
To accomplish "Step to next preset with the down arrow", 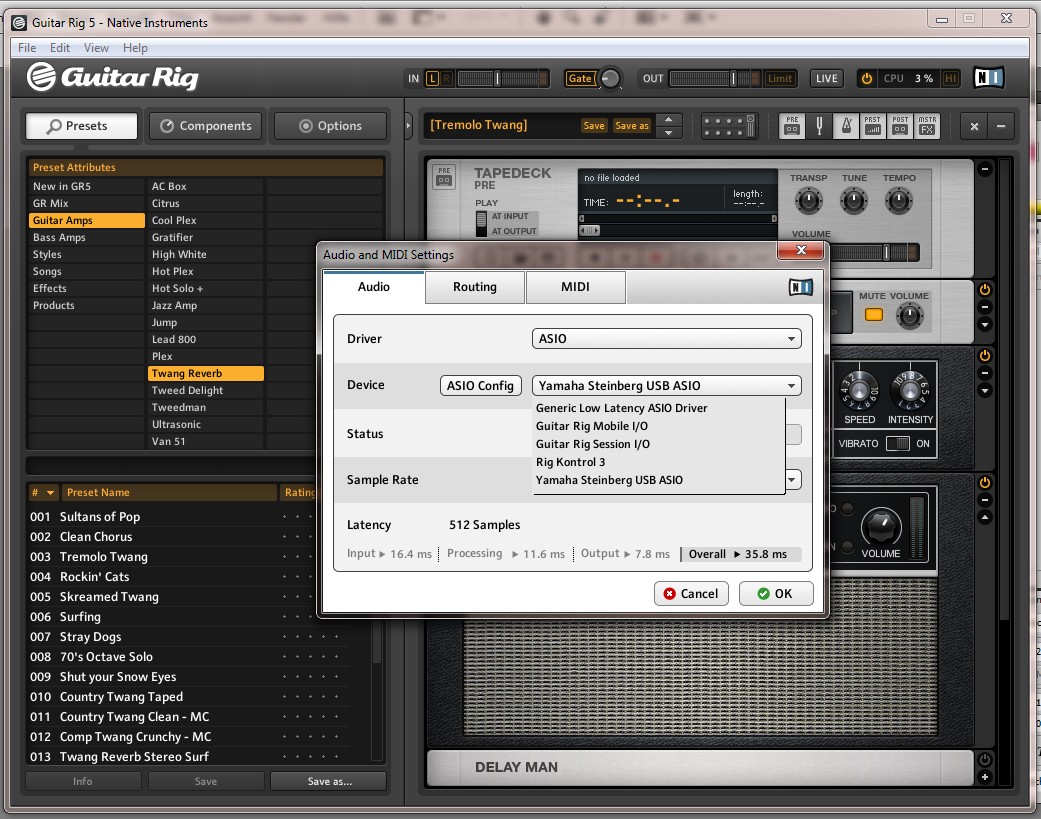I will pyautogui.click(x=669, y=132).
